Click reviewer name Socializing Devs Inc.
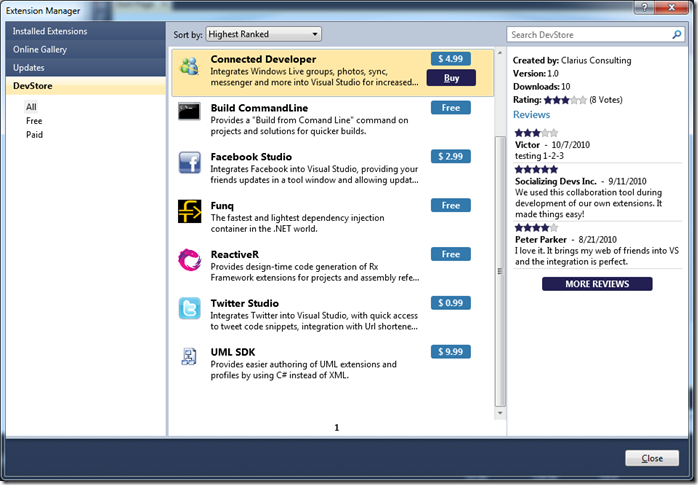 coord(556,182)
